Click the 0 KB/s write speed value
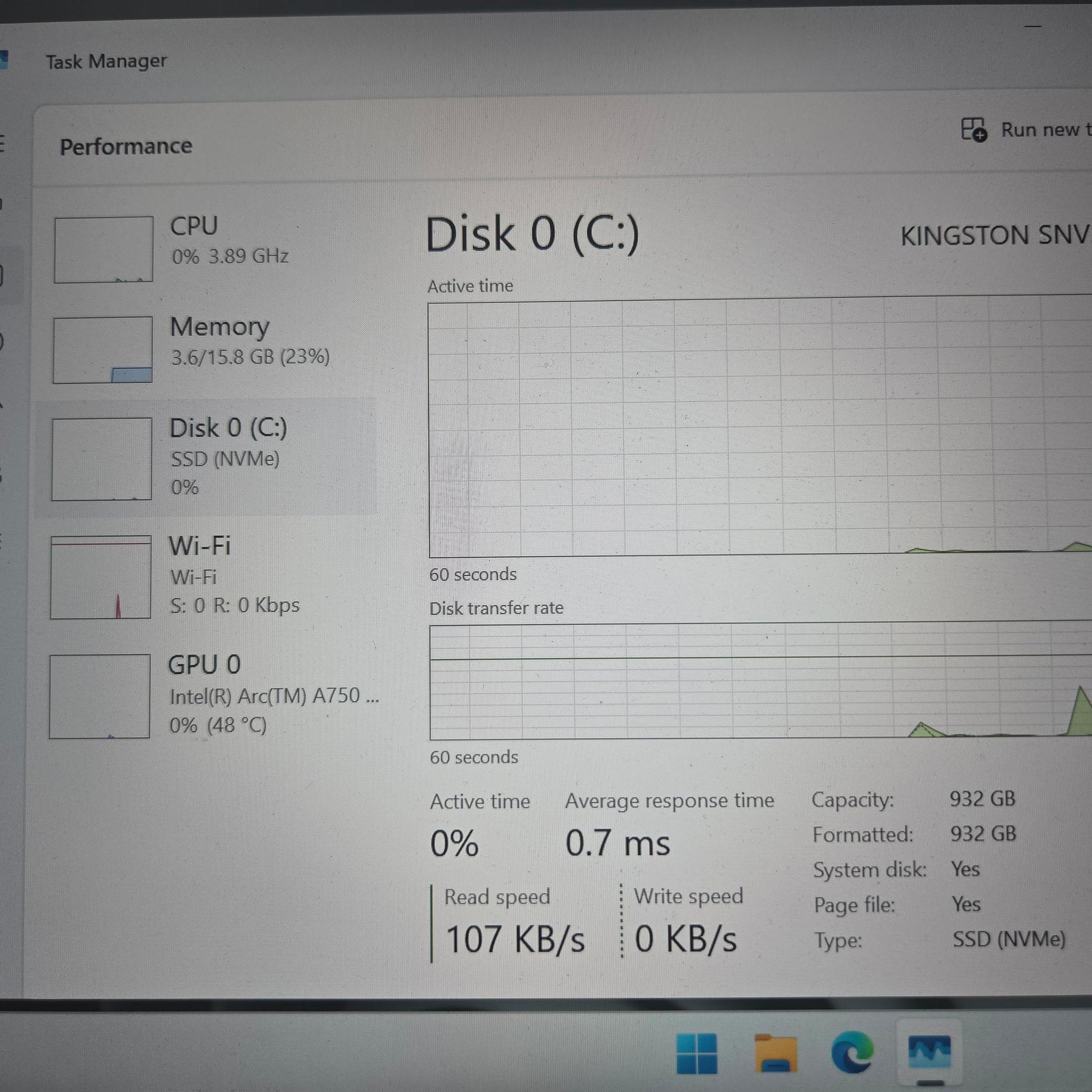1092x1092 pixels. [686, 939]
